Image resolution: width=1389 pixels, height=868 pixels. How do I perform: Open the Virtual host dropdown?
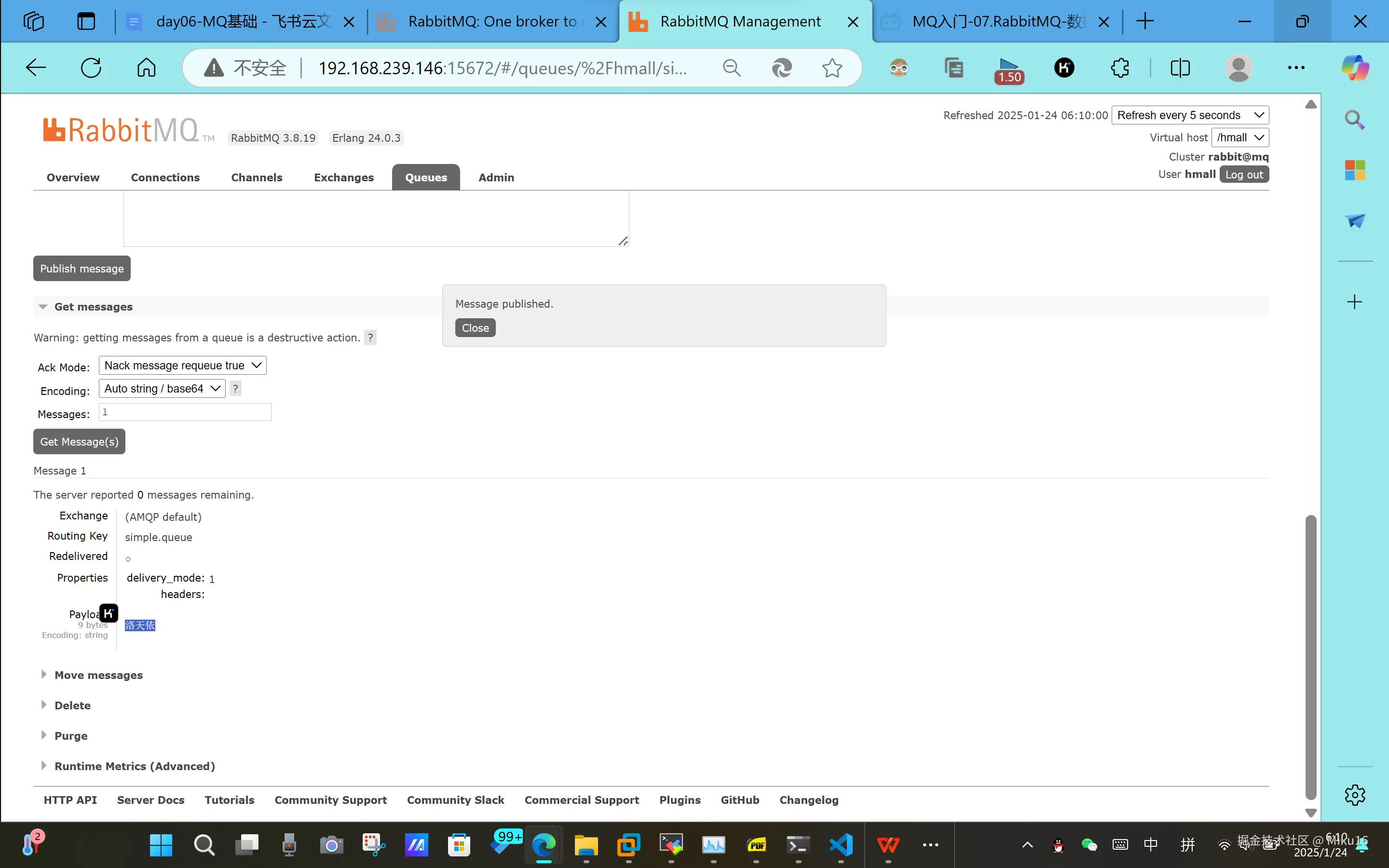pyautogui.click(x=1240, y=137)
